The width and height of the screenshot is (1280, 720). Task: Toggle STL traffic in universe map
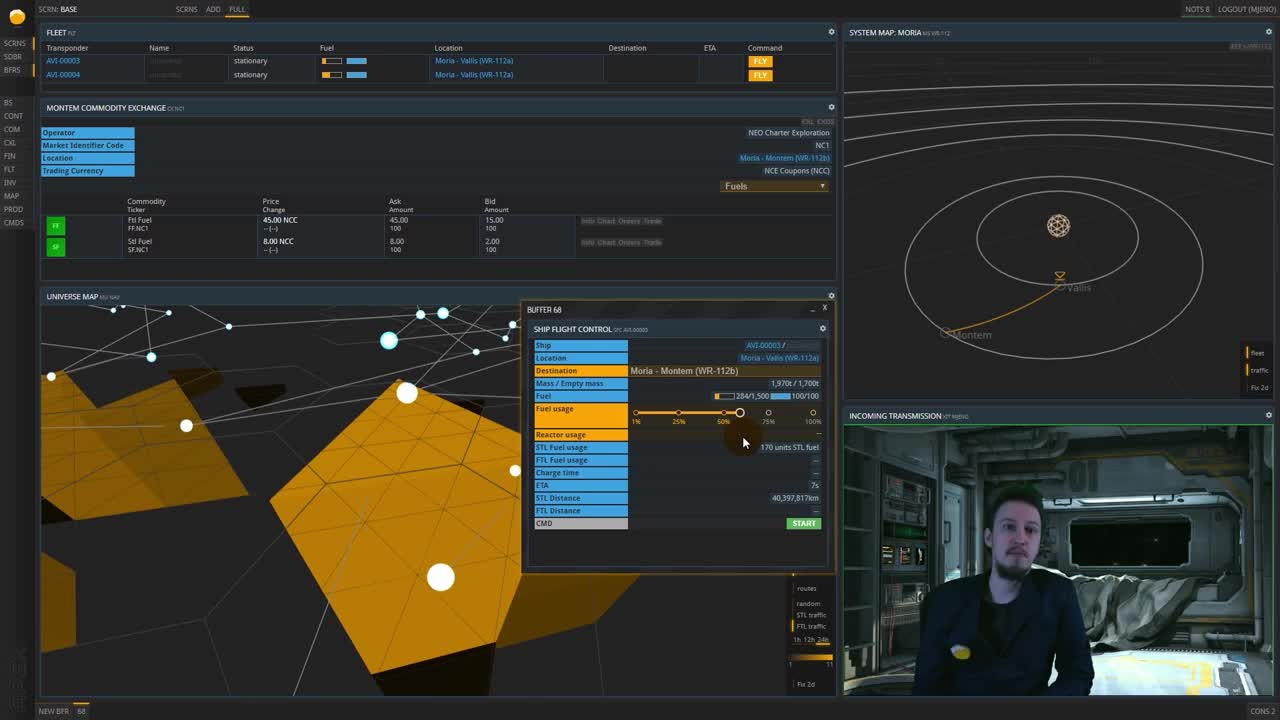(x=810, y=615)
